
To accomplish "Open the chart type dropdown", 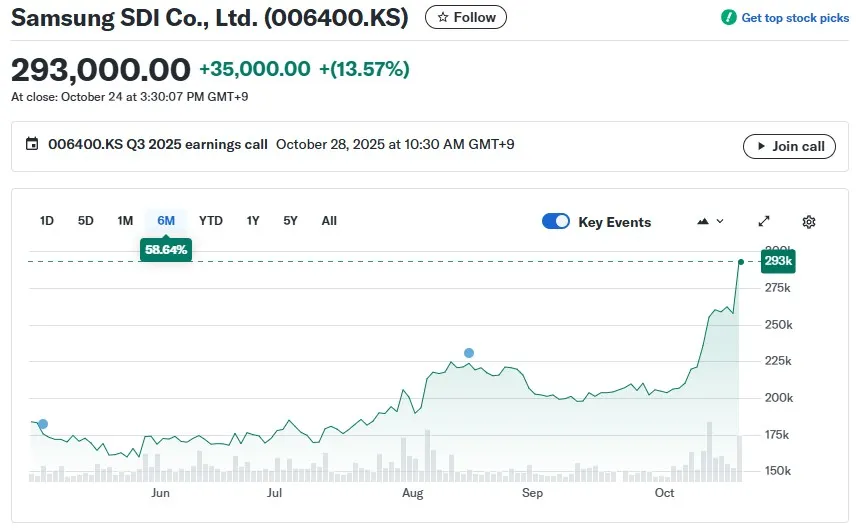I will tap(709, 222).
